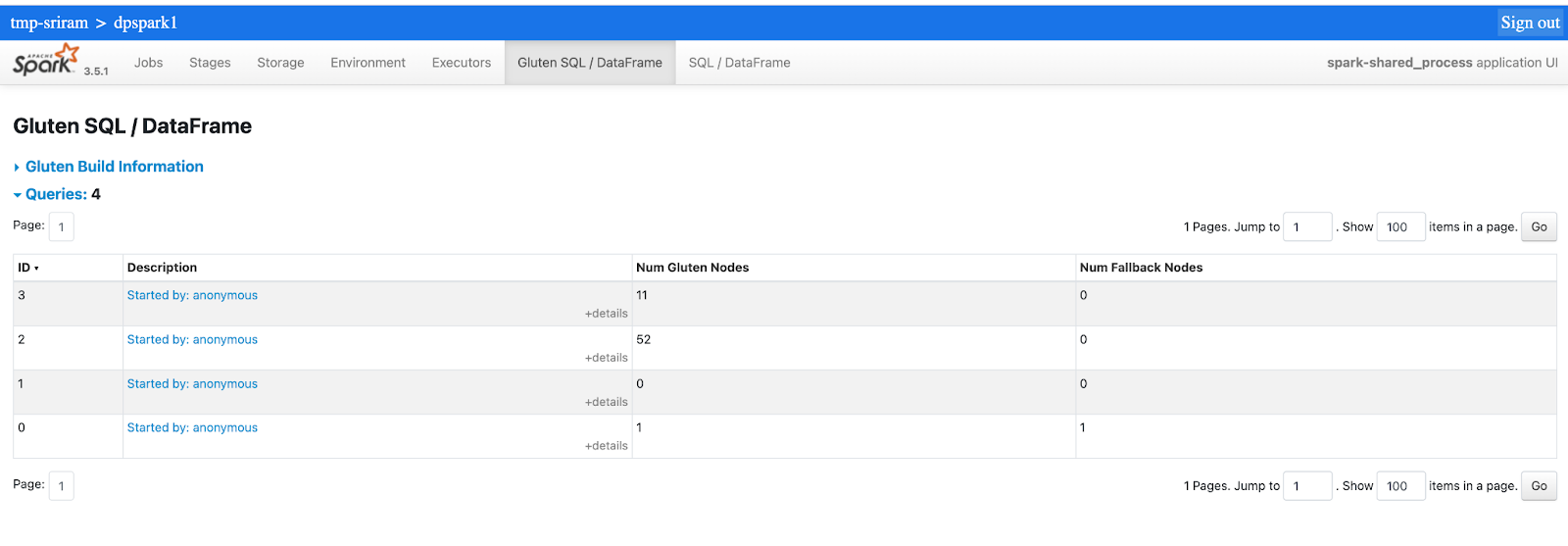Viewport: 1568px width, 546px height.
Task: Open the SQL / DataFrame tab
Action: tap(739, 63)
